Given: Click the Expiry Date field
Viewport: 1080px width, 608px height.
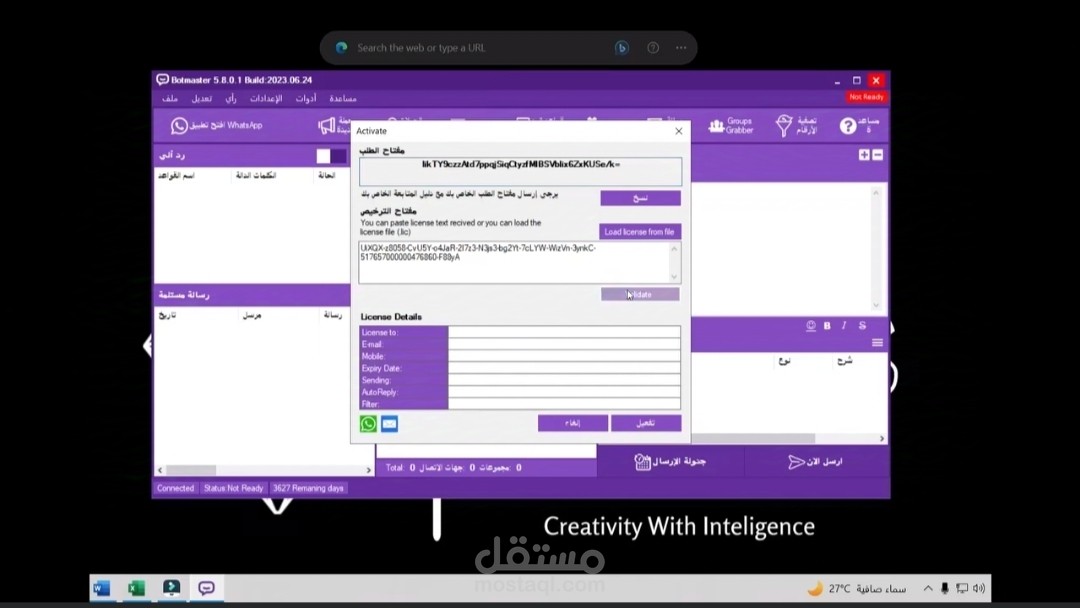Looking at the screenshot, I should point(564,368).
